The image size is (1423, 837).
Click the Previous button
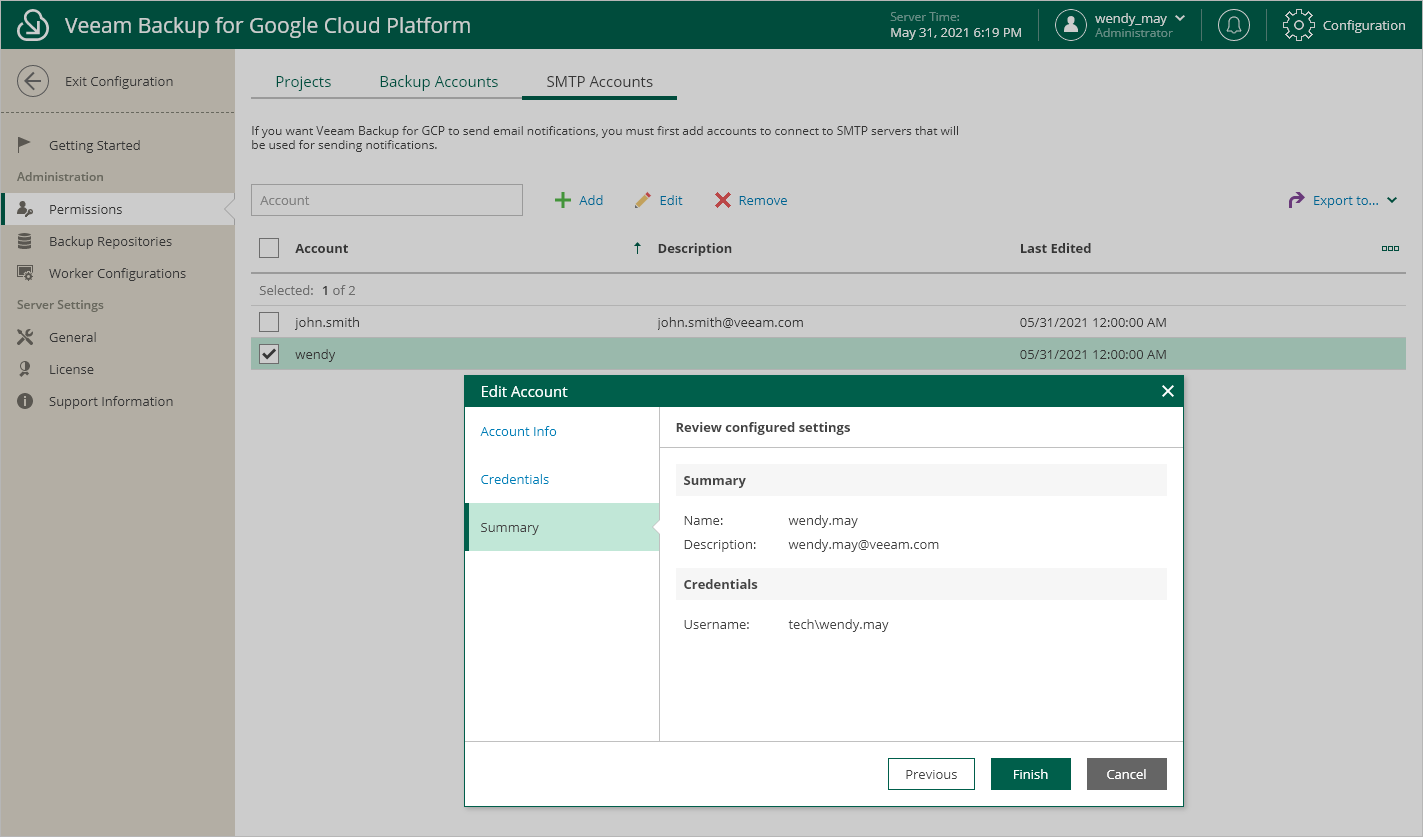pos(931,774)
